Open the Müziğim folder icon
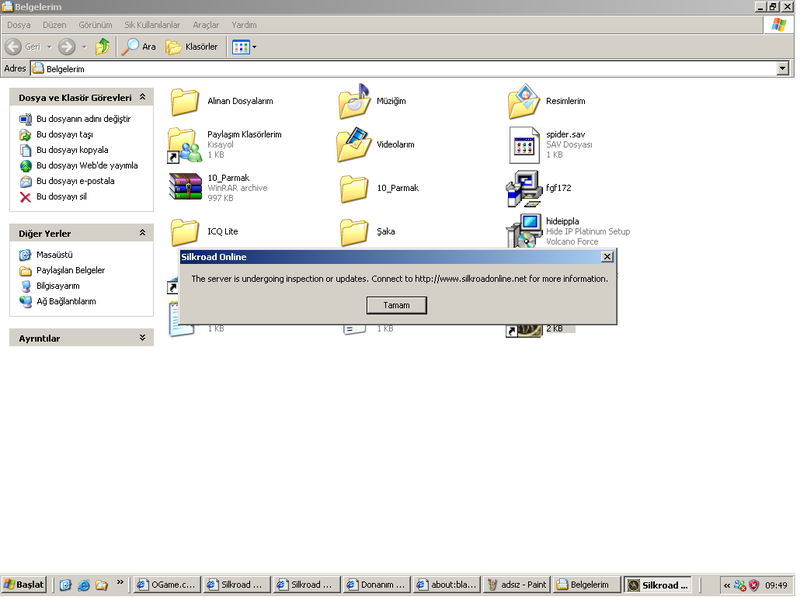 coord(354,102)
